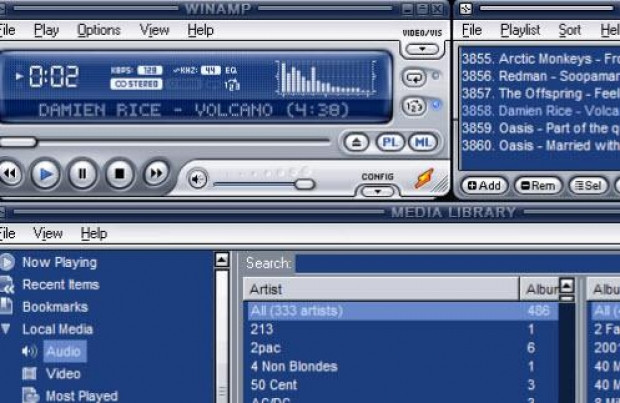
Task: Click the Sel button in playlist editor
Action: click(x=588, y=185)
